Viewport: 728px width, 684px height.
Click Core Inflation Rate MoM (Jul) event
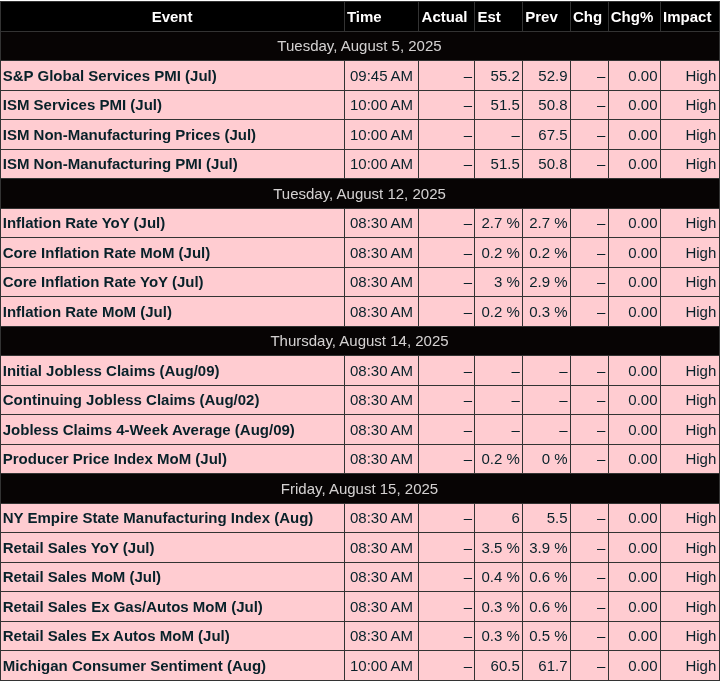(x=172, y=253)
